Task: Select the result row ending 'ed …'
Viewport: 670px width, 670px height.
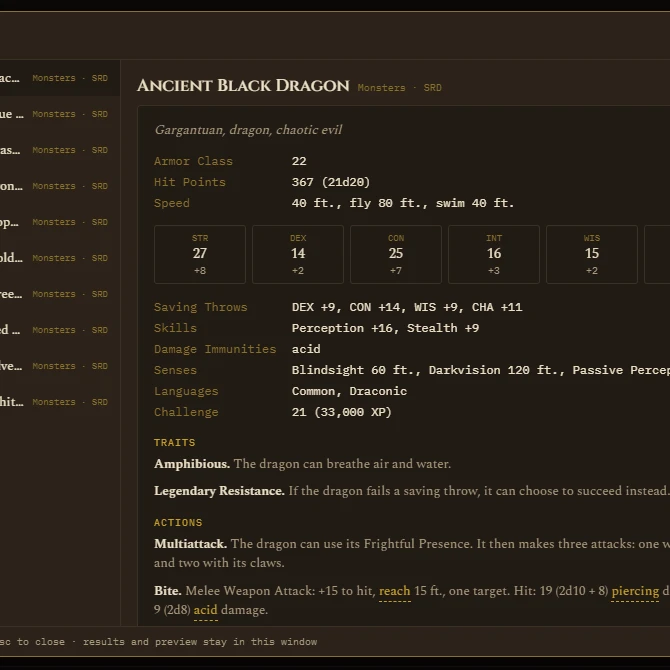Action: (x=60, y=330)
